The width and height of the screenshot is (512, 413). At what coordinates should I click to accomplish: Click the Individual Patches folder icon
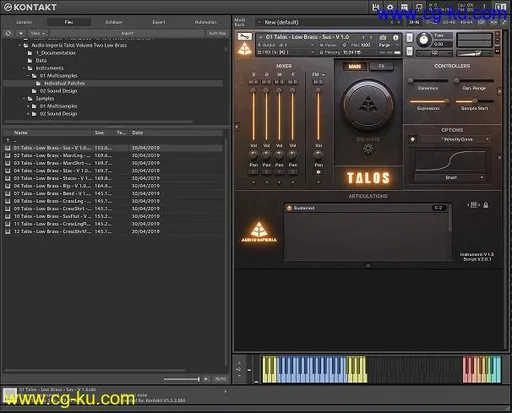coord(38,83)
